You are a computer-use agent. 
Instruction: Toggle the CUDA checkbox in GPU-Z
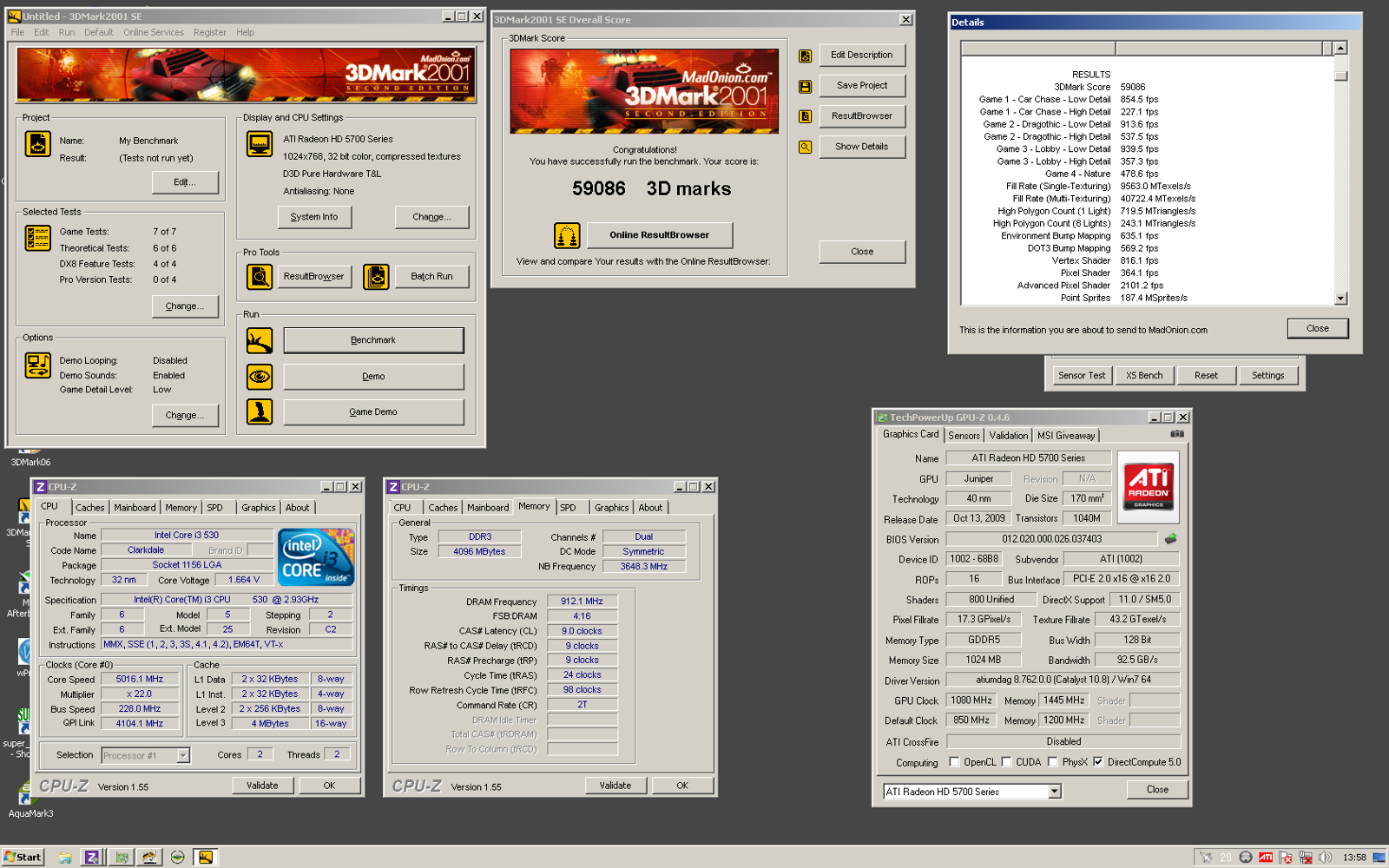click(x=1006, y=762)
